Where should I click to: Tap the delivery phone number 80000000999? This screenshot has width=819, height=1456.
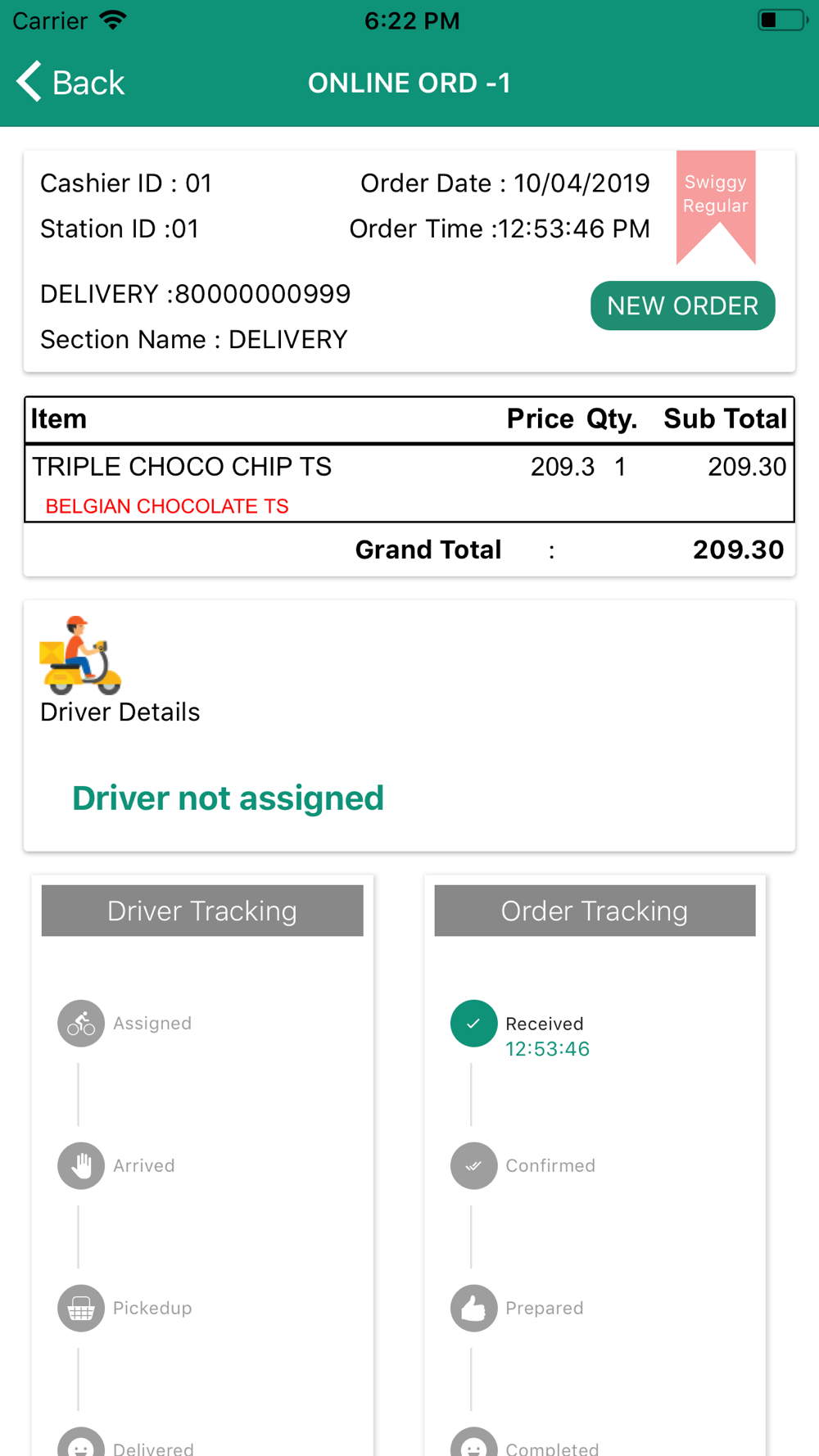pyautogui.click(x=263, y=294)
